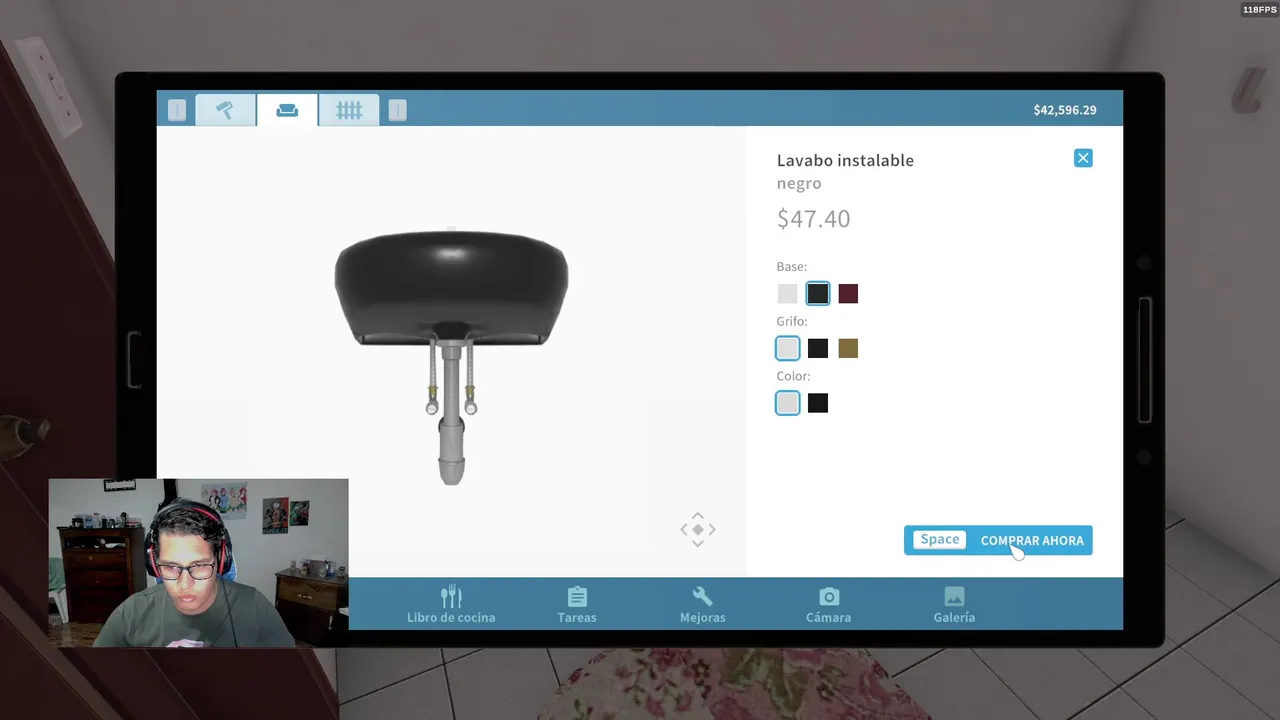Choose the white Base color swatch
The width and height of the screenshot is (1280, 720).
788,294
